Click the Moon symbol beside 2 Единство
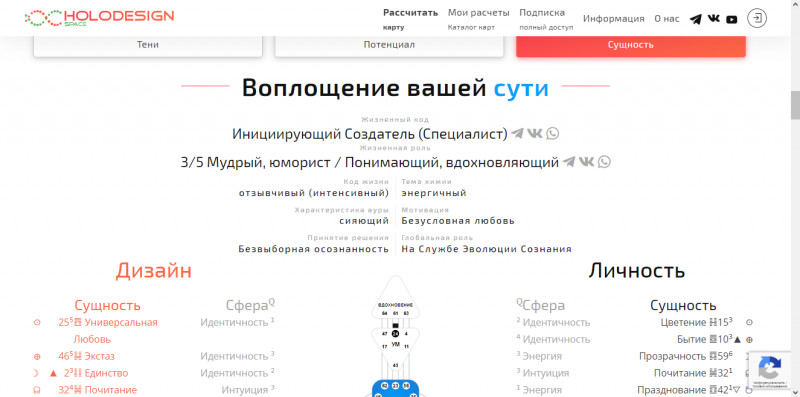Image resolution: width=800 pixels, height=397 pixels. point(37,373)
